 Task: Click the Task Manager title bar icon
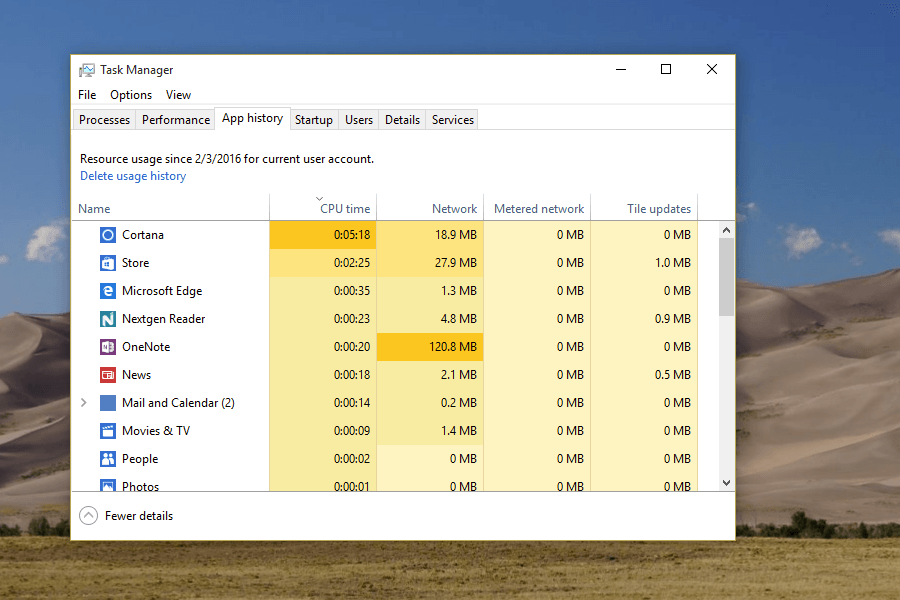87,70
